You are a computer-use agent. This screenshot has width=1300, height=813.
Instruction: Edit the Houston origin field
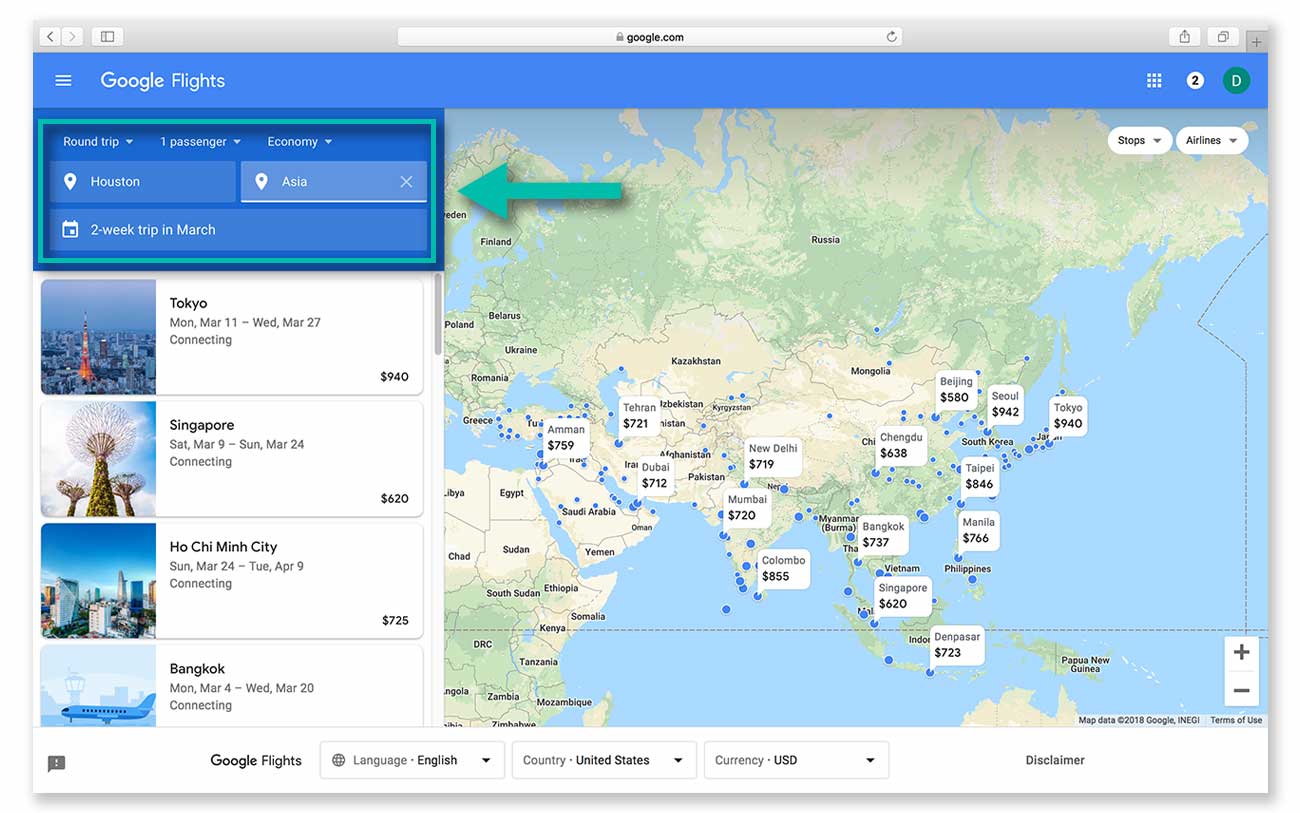point(143,181)
